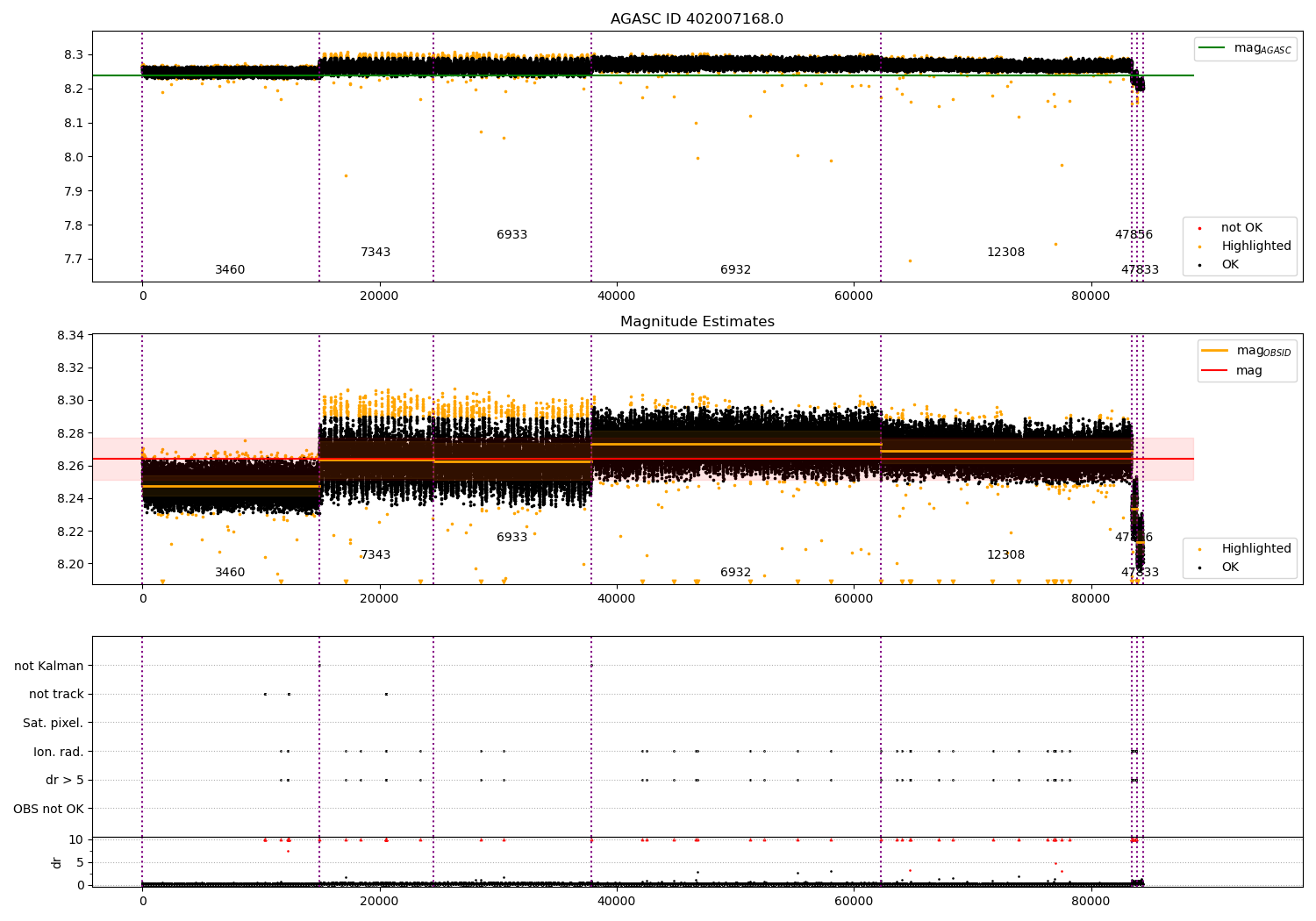
Task: Click the 8.28 y-axis tick label
Action: pos(70,433)
